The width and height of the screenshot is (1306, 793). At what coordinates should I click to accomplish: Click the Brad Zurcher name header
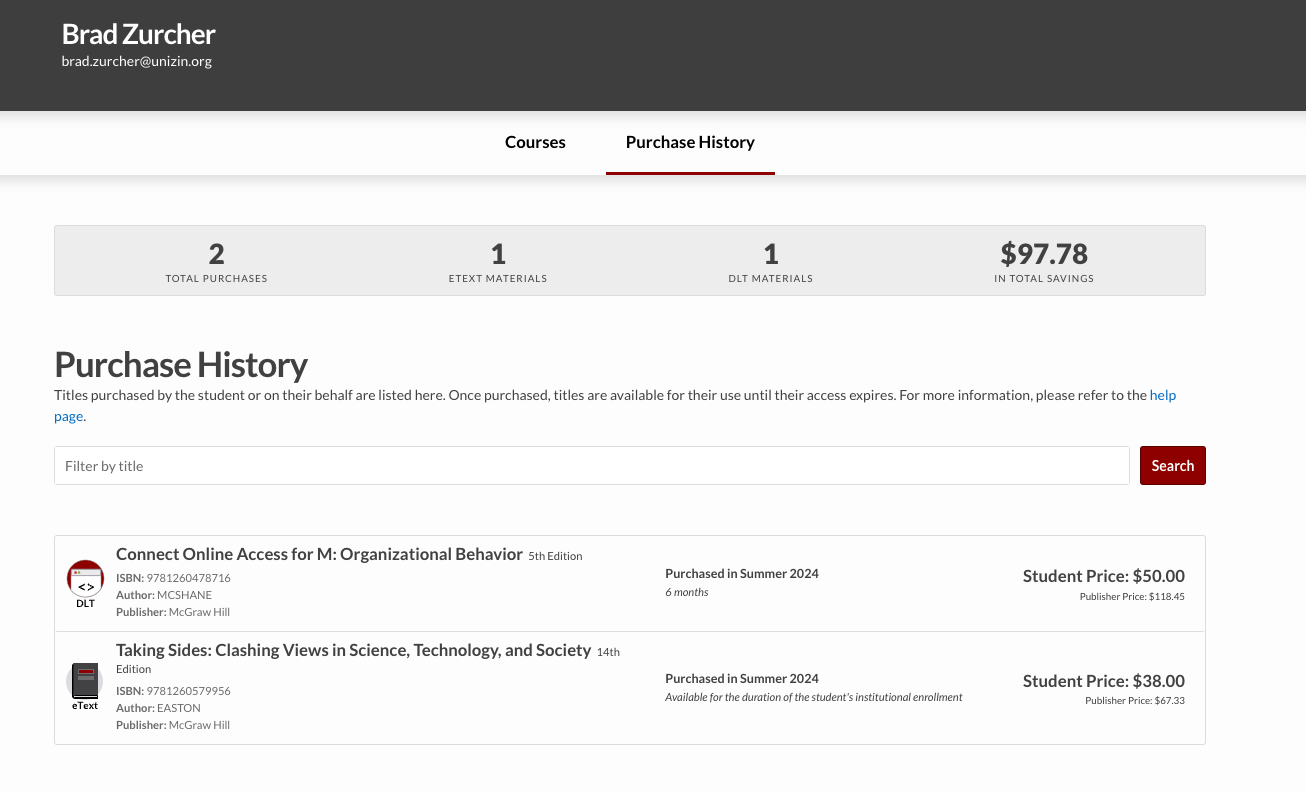[138, 34]
